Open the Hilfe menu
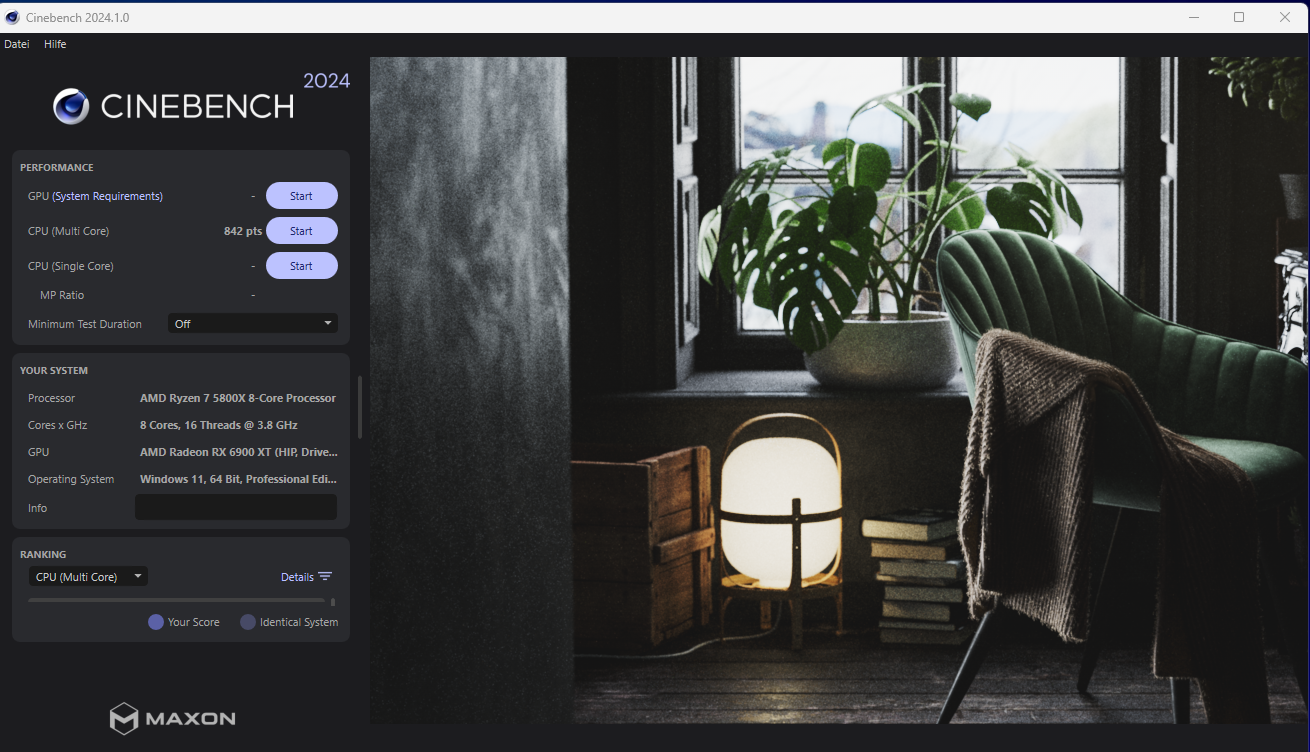 pos(55,44)
